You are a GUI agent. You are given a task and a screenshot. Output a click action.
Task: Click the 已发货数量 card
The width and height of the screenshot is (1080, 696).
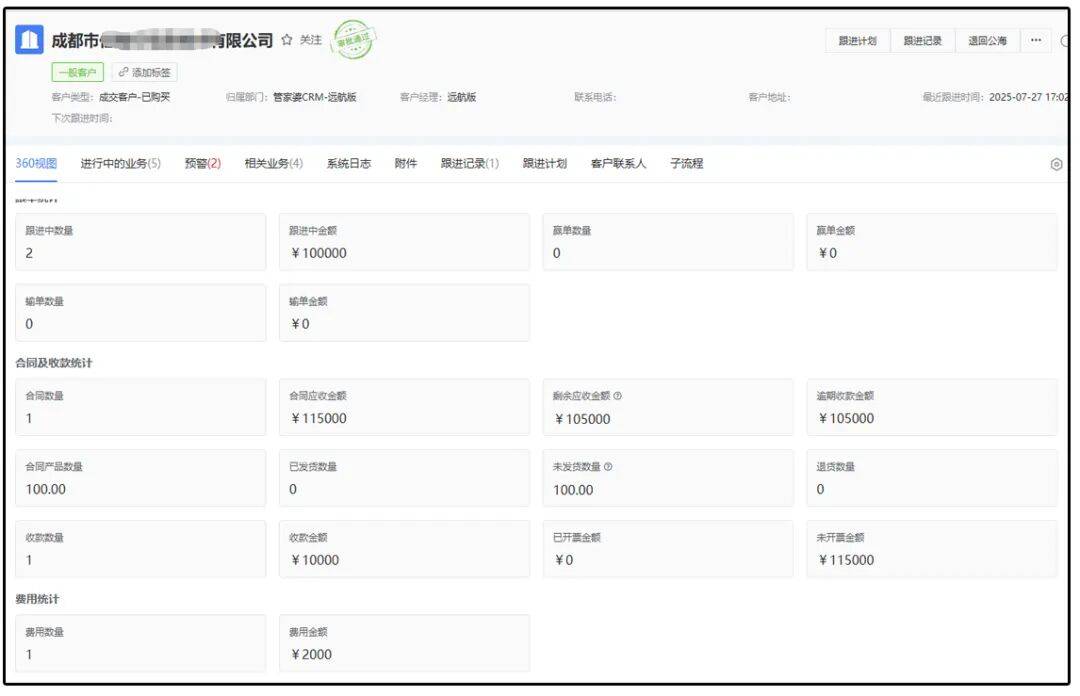click(x=404, y=478)
